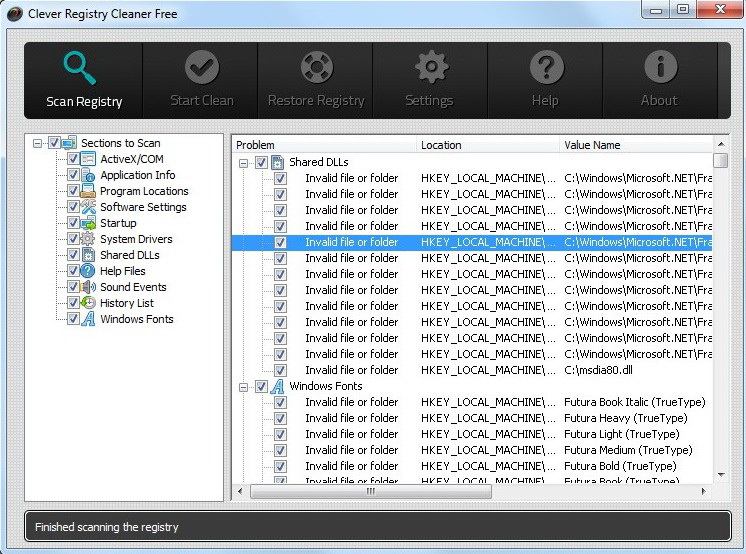Select the System Drivers tree label
The height and width of the screenshot is (554, 746).
(x=136, y=239)
